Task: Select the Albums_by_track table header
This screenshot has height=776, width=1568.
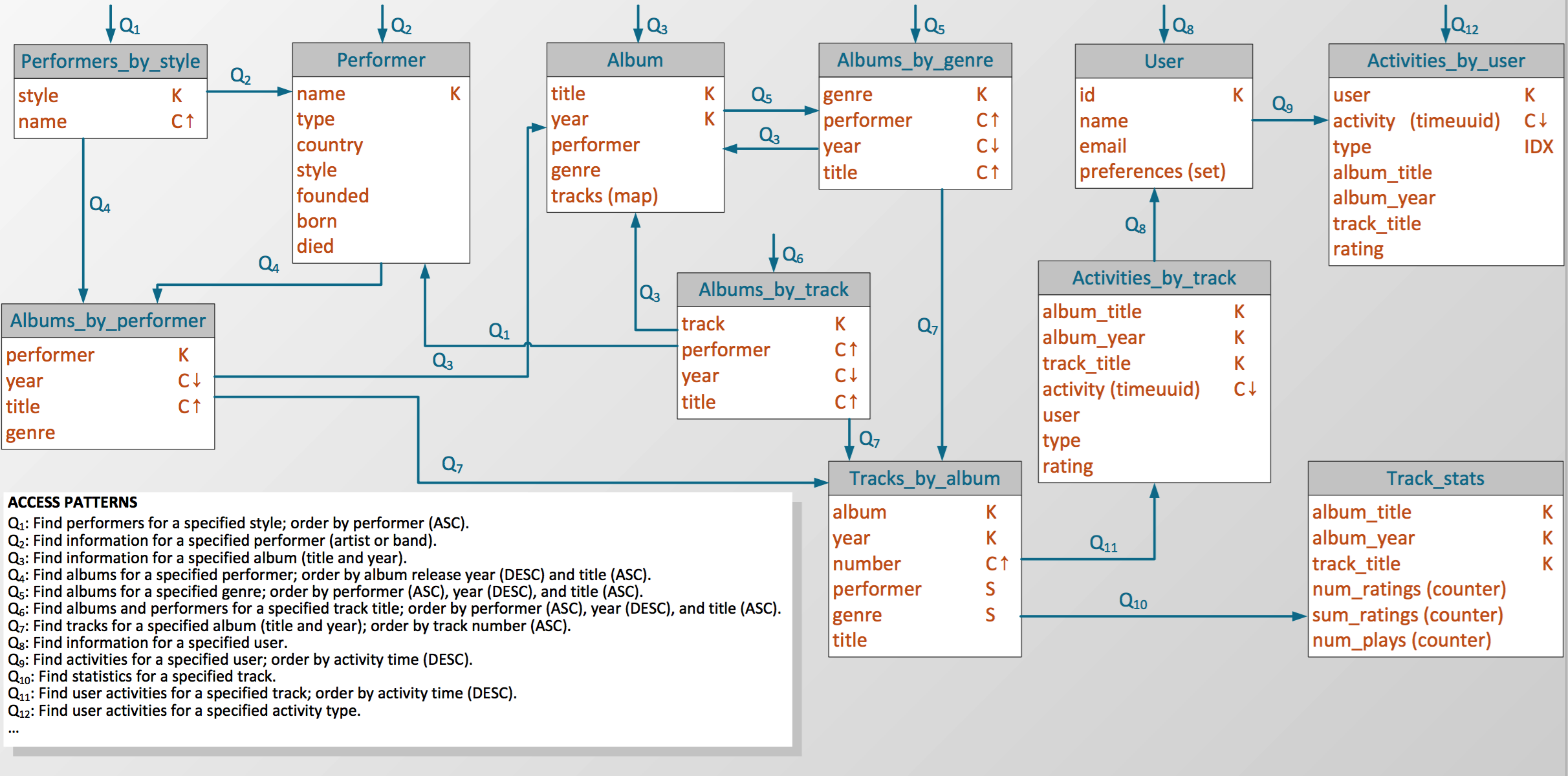Action: (x=773, y=290)
